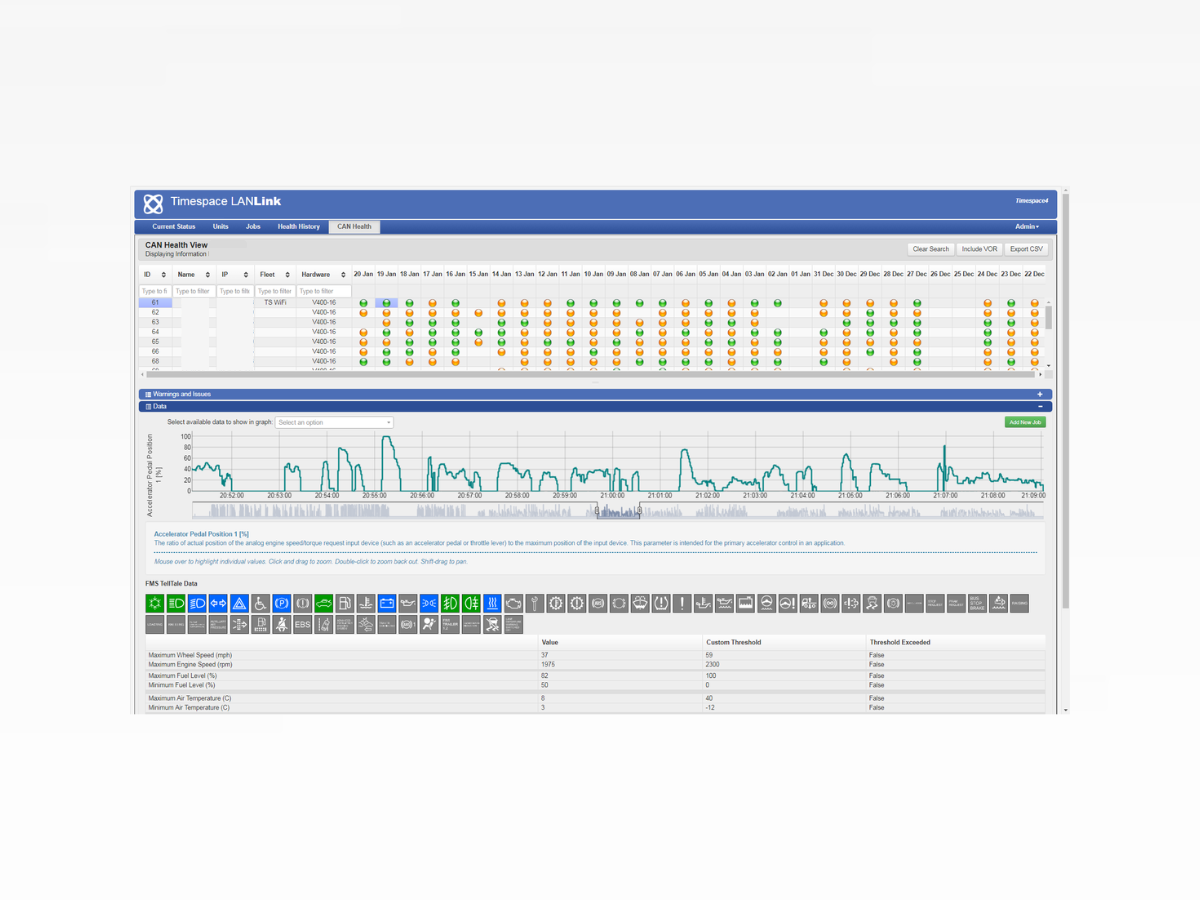Click the battery charge telltale icon
This screenshot has height=900, width=1200.
pos(387,603)
